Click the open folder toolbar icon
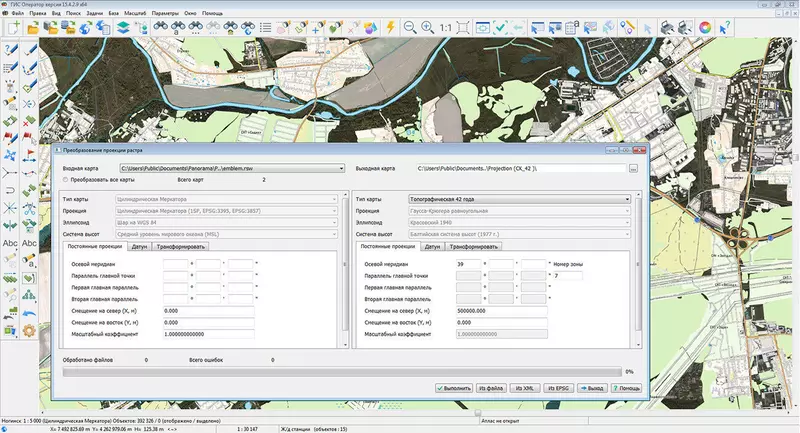This screenshot has width=800, height=433. tap(34, 28)
